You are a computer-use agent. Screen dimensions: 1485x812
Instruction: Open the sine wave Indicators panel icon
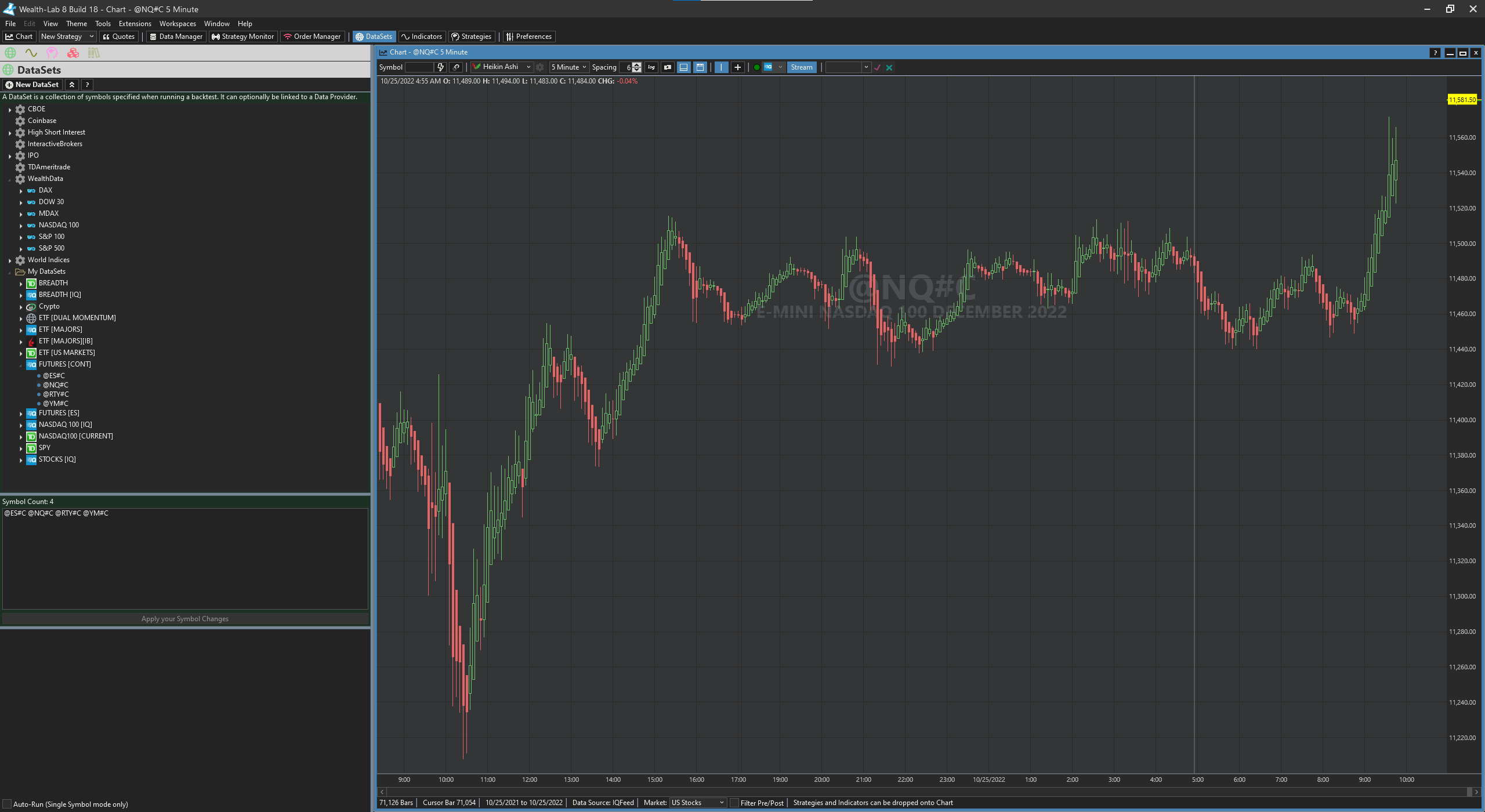[31, 53]
